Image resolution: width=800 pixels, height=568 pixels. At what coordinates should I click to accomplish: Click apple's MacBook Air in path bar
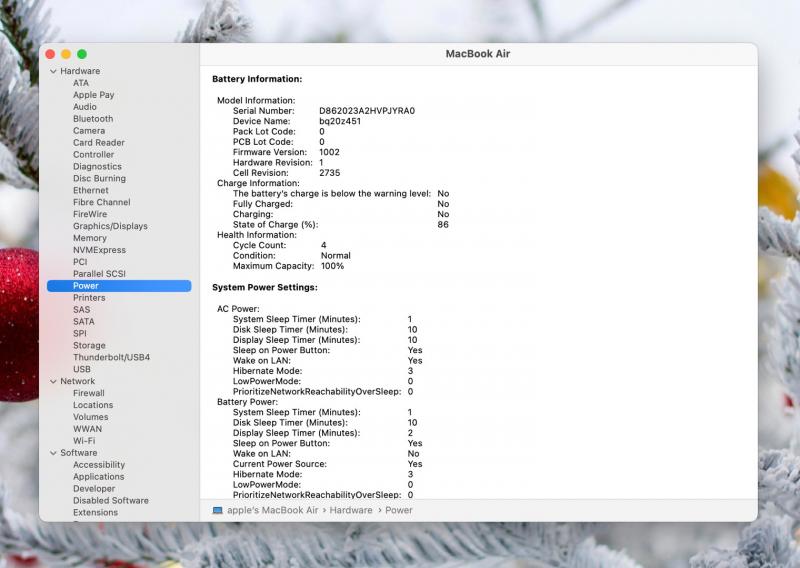tap(272, 510)
